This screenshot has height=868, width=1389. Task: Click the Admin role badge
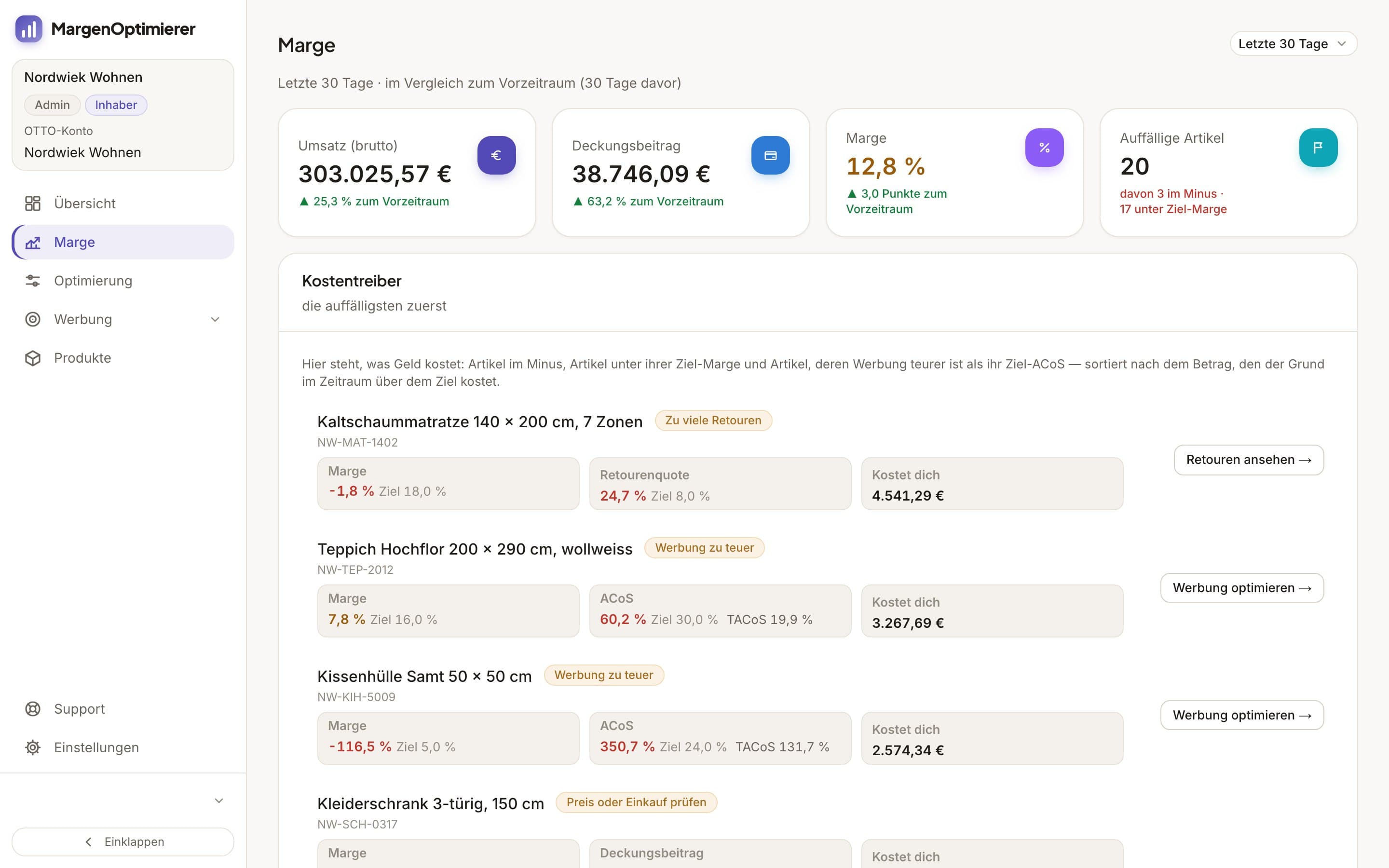[x=52, y=105]
